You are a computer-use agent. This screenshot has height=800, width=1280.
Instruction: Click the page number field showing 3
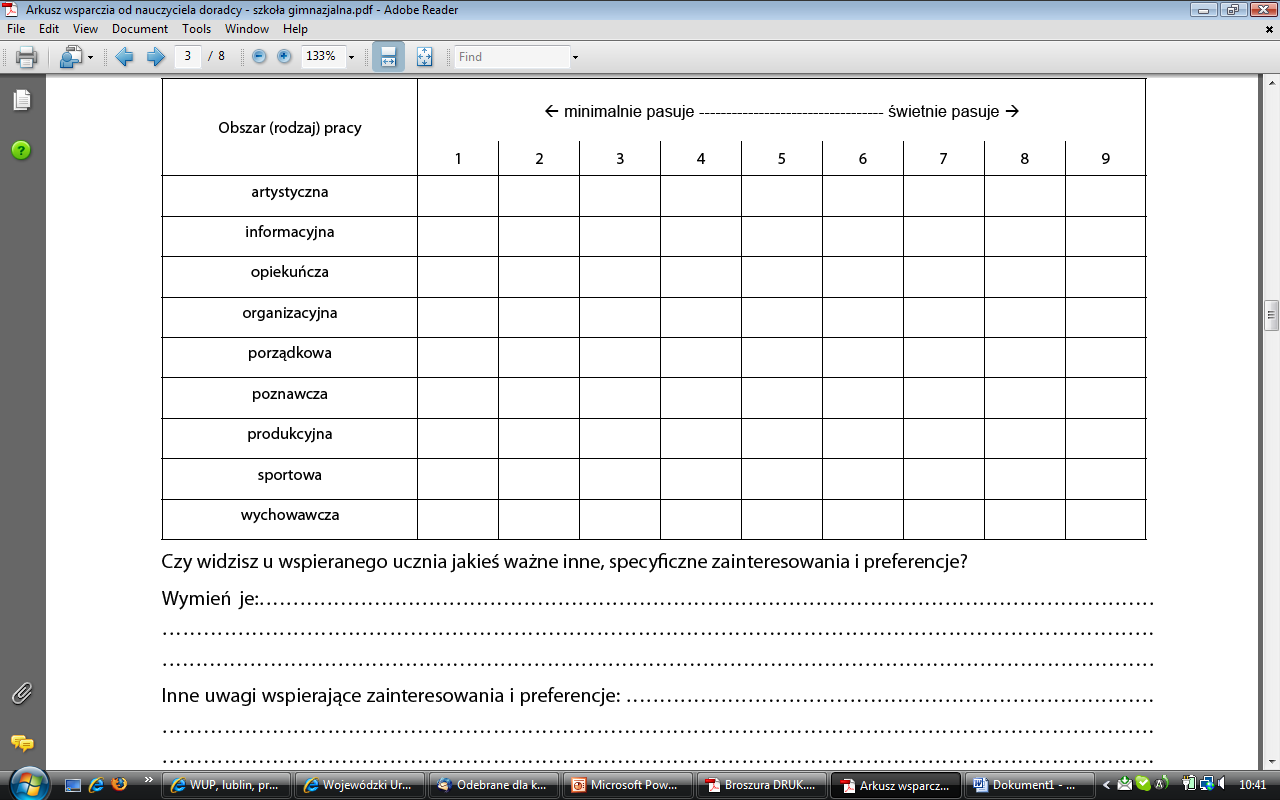[188, 57]
